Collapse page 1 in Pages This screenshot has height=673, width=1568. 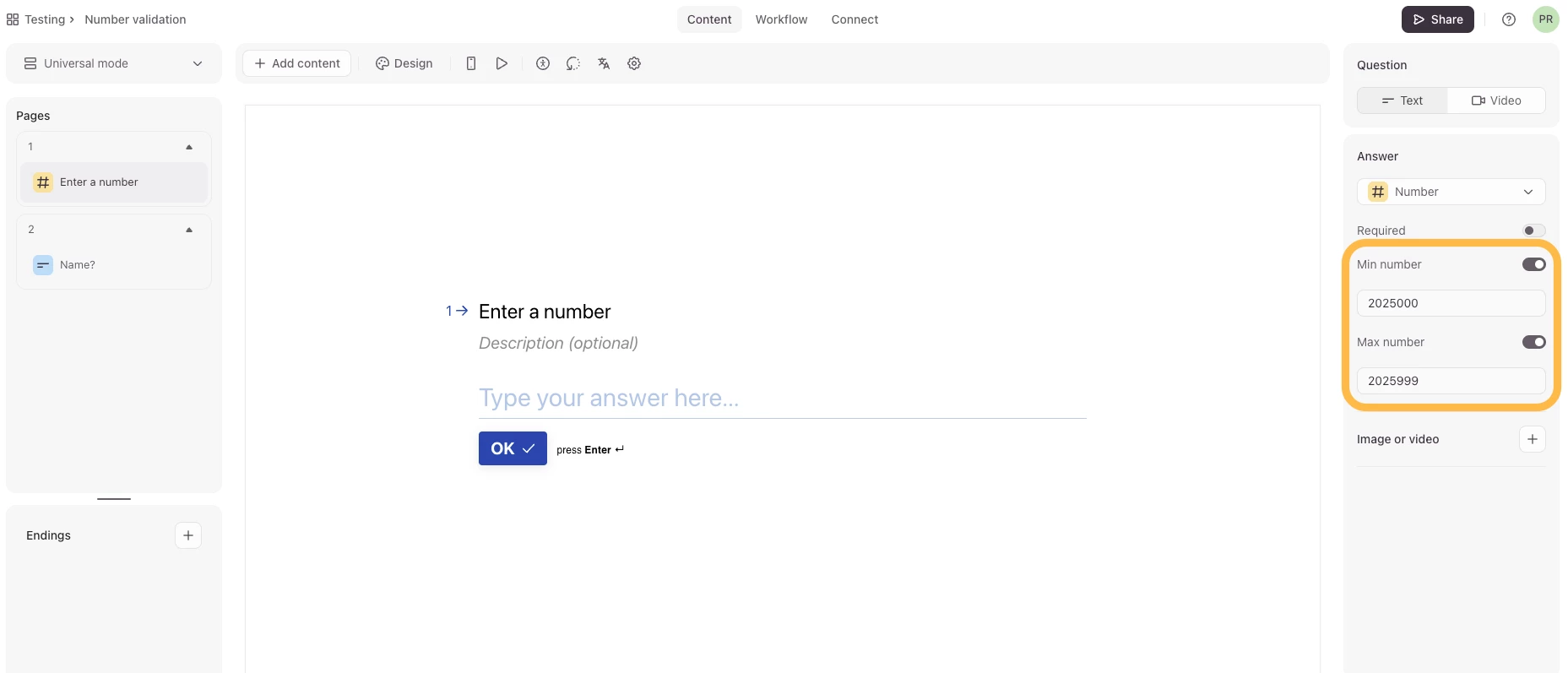(189, 147)
